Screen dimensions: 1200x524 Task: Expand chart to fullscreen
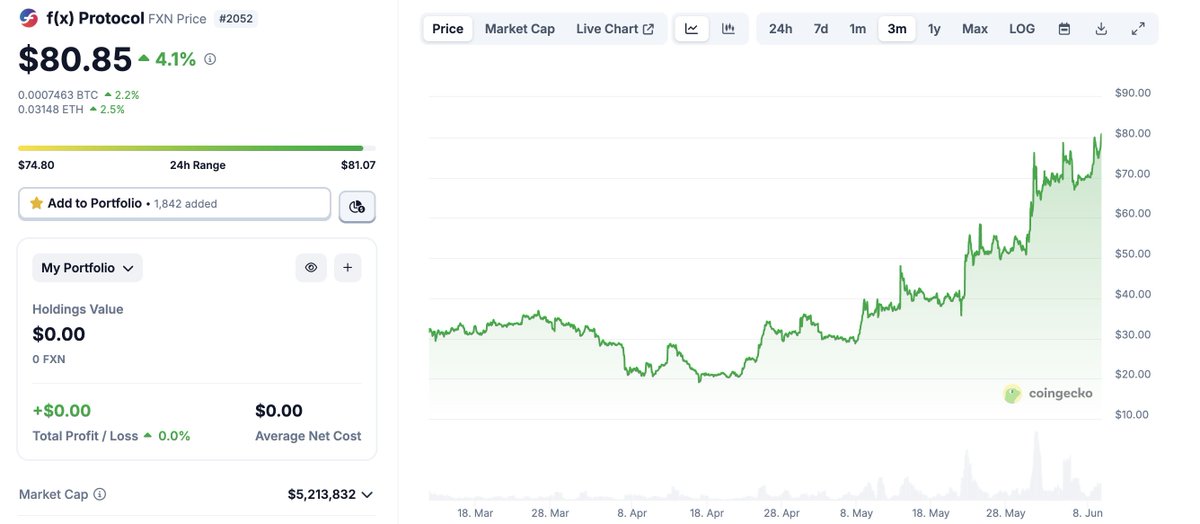coord(1138,29)
